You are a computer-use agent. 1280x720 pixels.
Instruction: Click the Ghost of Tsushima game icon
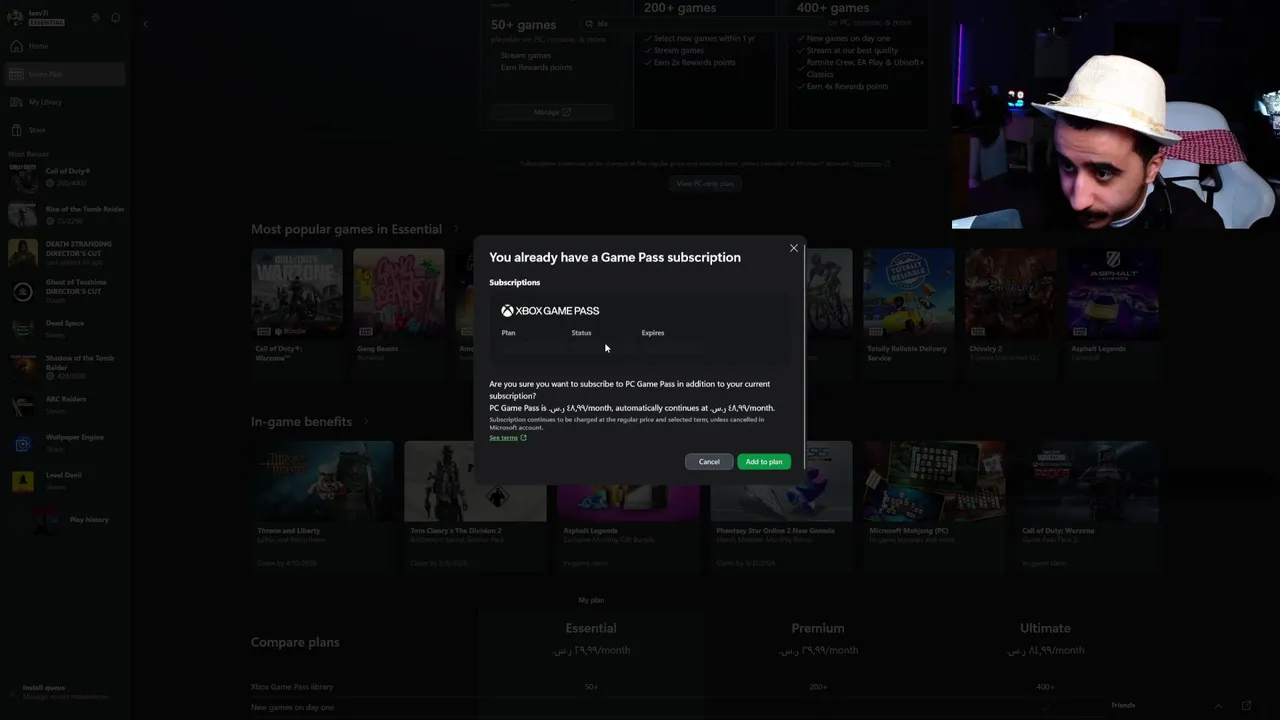(23, 291)
